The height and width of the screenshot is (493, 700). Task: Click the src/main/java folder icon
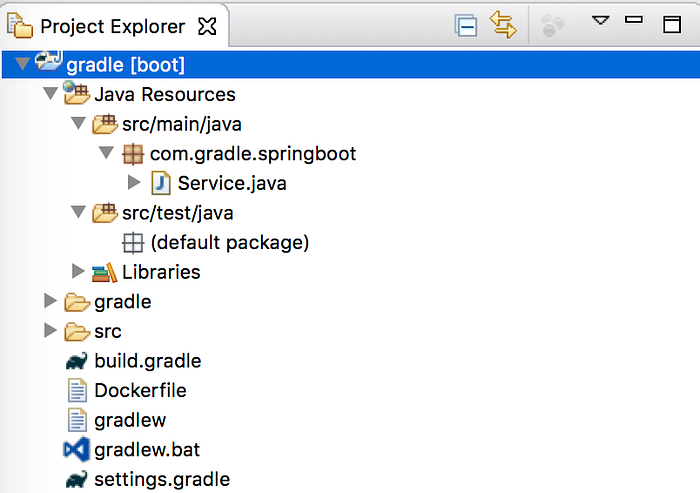(105, 124)
